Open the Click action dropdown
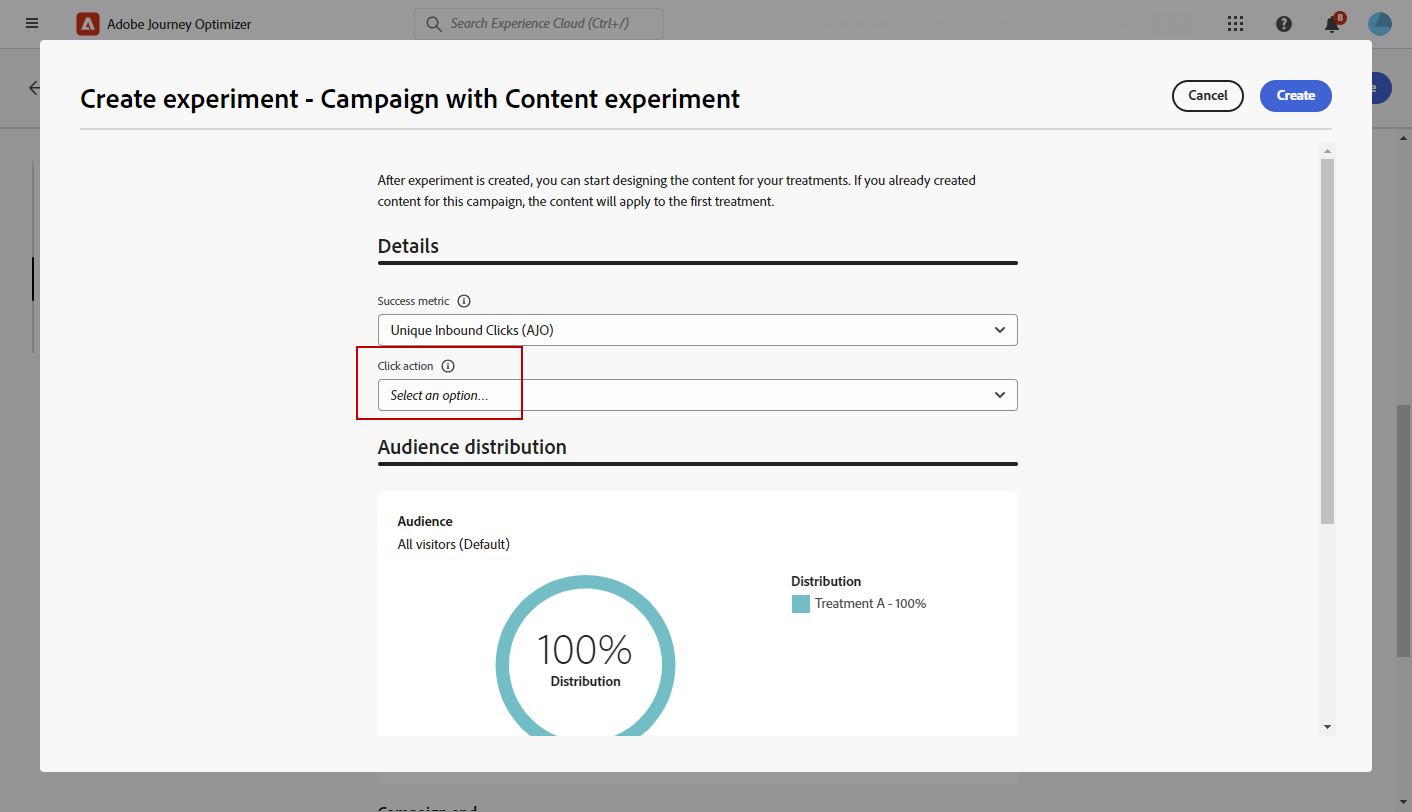 tap(697, 395)
